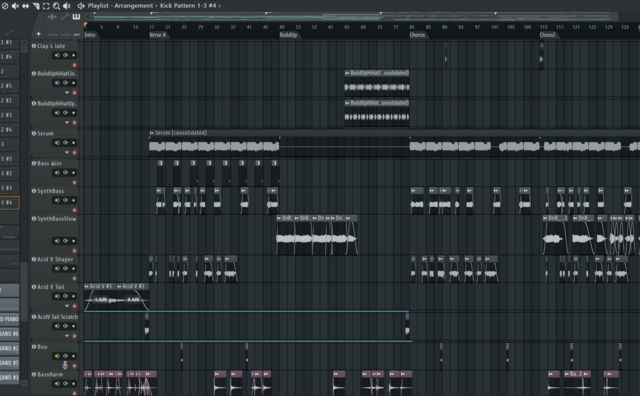640x396 pixels.
Task: Click the first Acid V #3 clip title
Action: point(101,286)
